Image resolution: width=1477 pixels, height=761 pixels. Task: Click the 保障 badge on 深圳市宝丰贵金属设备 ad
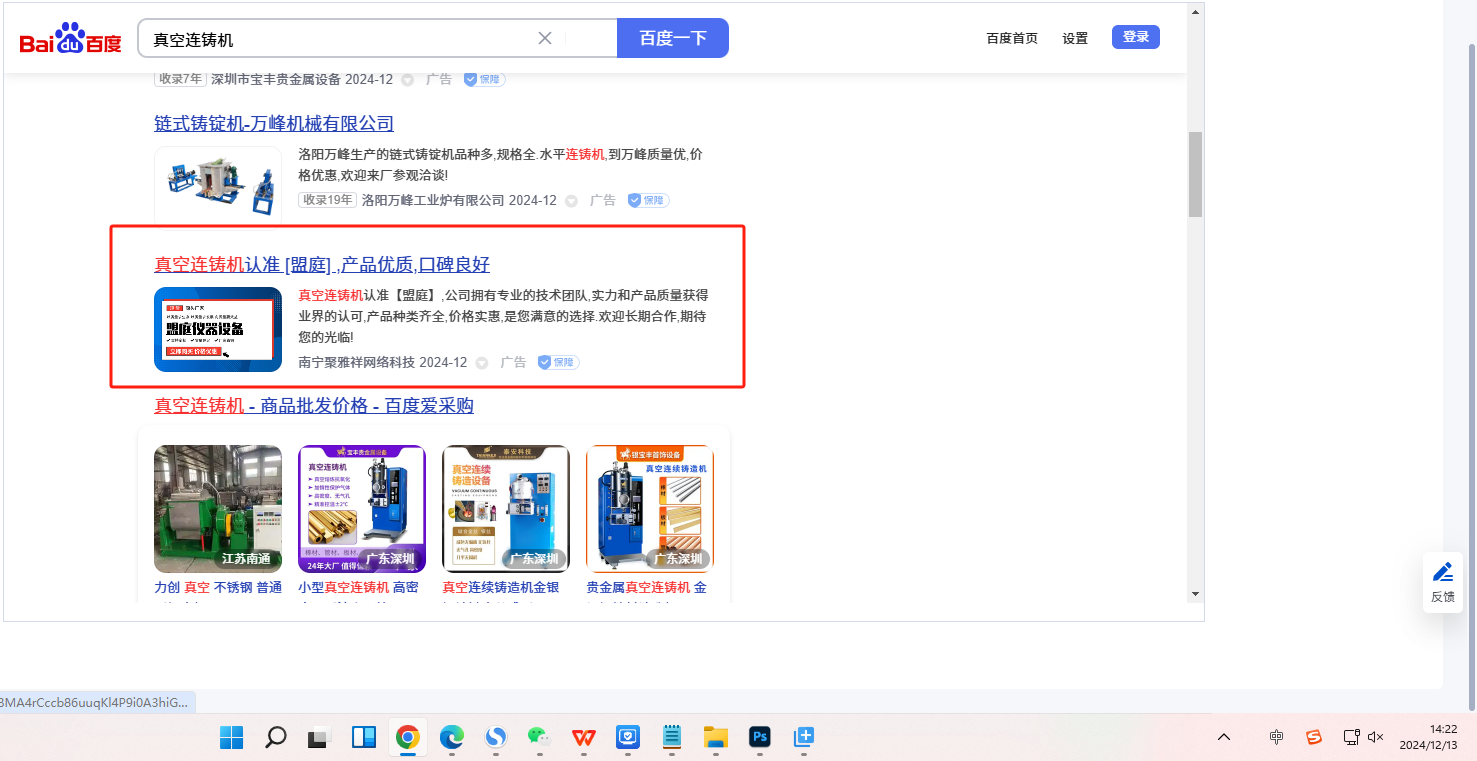tap(485, 79)
